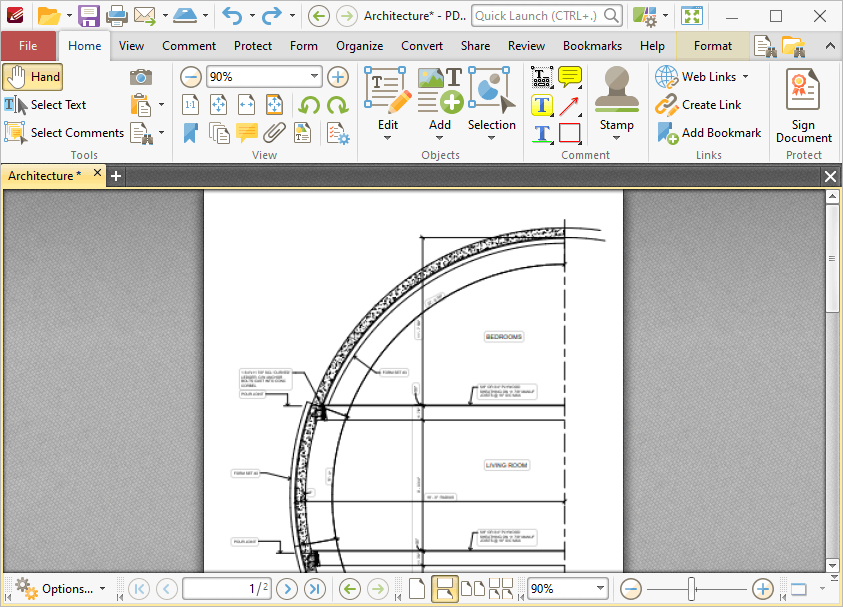Click the status bar zoom out minus
The image size is (843, 607).
[631, 589]
